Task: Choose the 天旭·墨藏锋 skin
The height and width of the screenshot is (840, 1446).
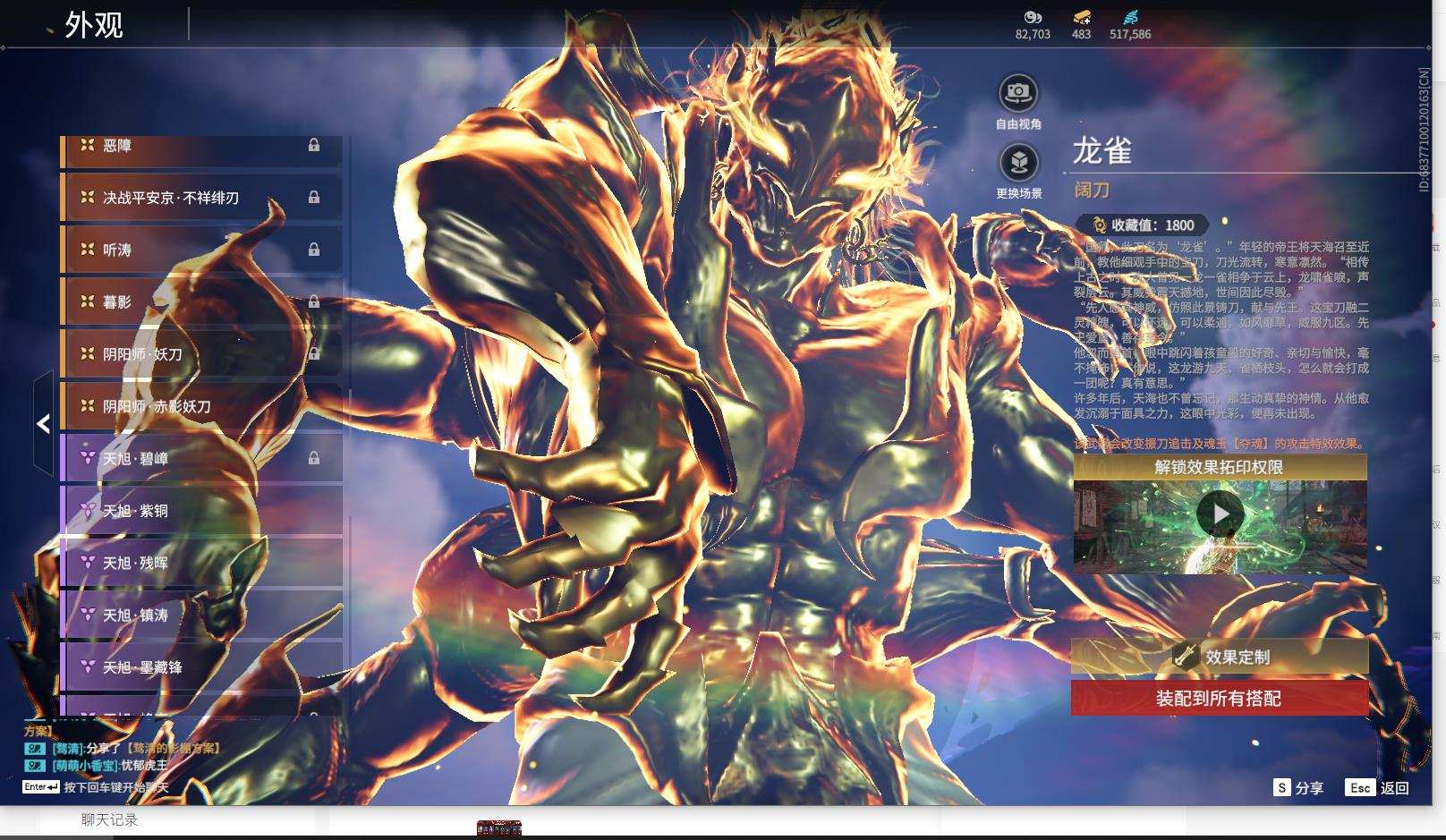Action: tap(201, 666)
